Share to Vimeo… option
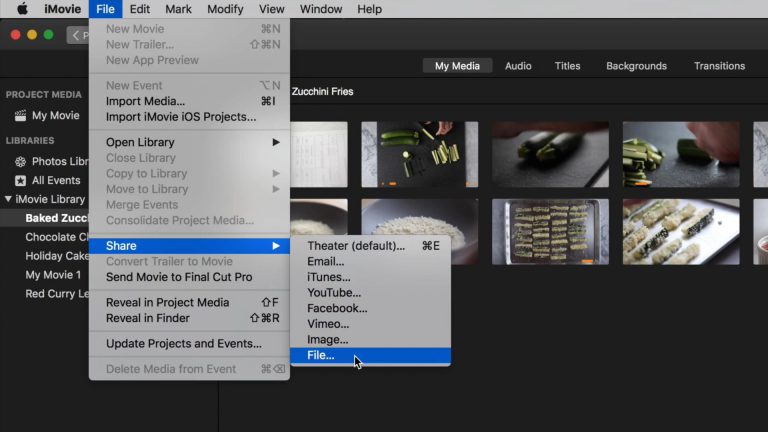This screenshot has width=768, height=432. (x=370, y=324)
